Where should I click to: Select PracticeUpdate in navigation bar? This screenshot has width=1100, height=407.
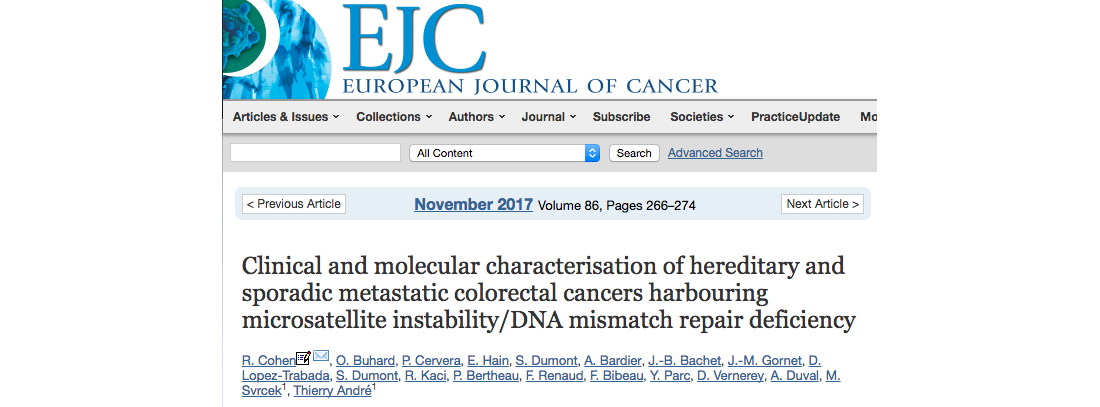point(796,117)
